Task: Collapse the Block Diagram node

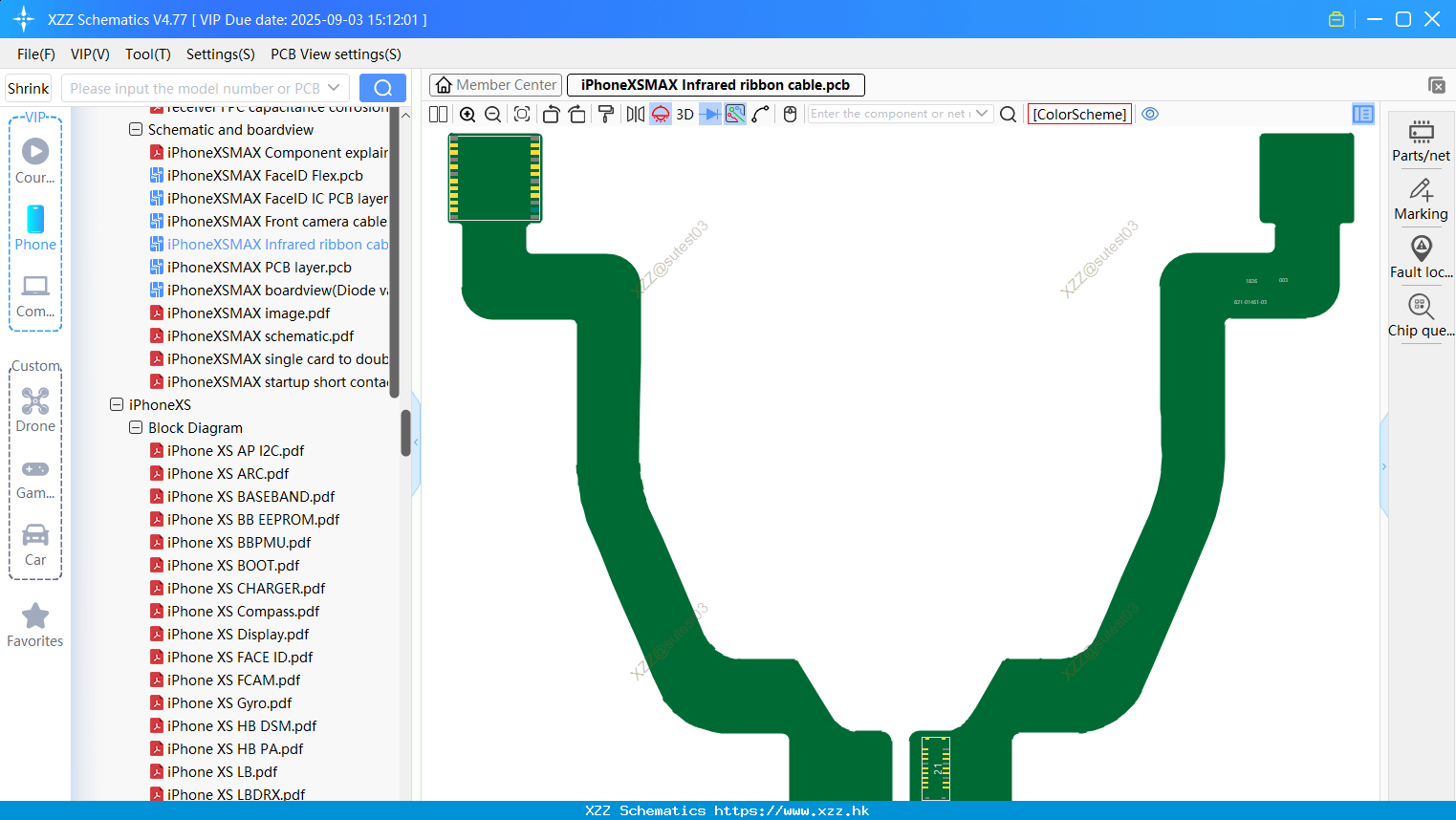Action: 136,427
